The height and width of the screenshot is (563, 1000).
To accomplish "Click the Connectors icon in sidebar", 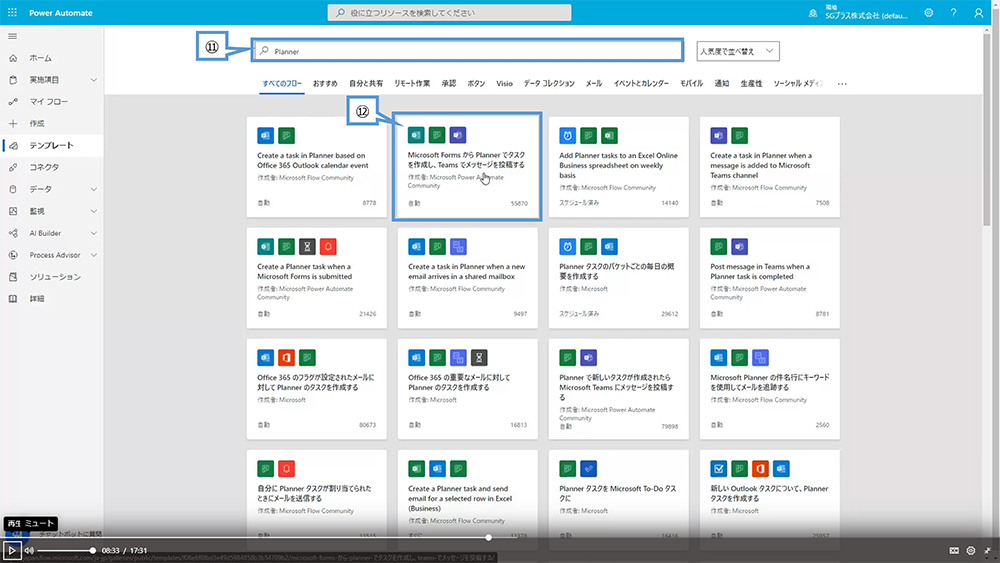I will [13, 167].
